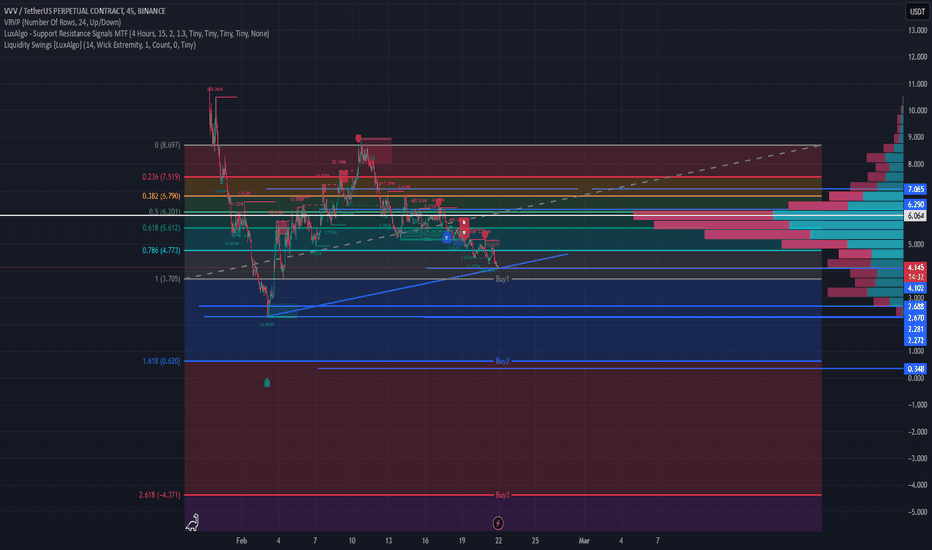Image resolution: width=932 pixels, height=550 pixels.
Task: Click the Buy1 label on the chart
Action: (502, 279)
